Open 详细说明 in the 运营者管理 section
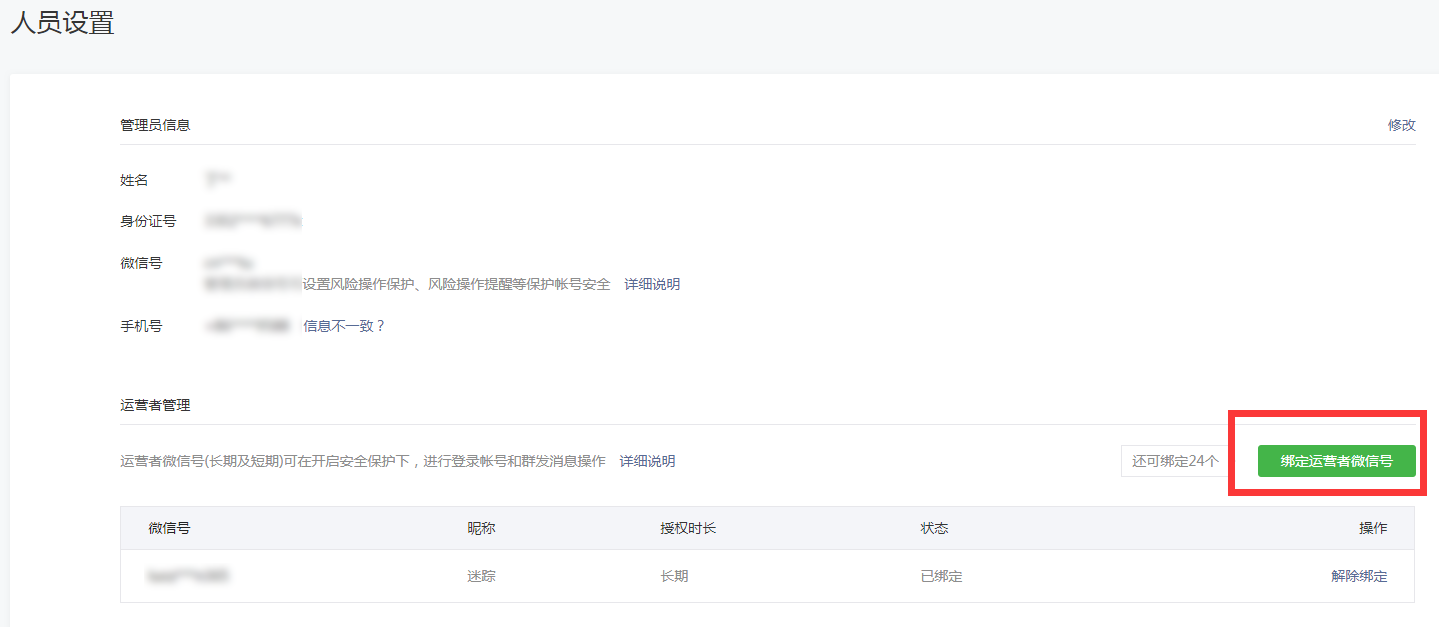1439x627 pixels. (x=647, y=461)
